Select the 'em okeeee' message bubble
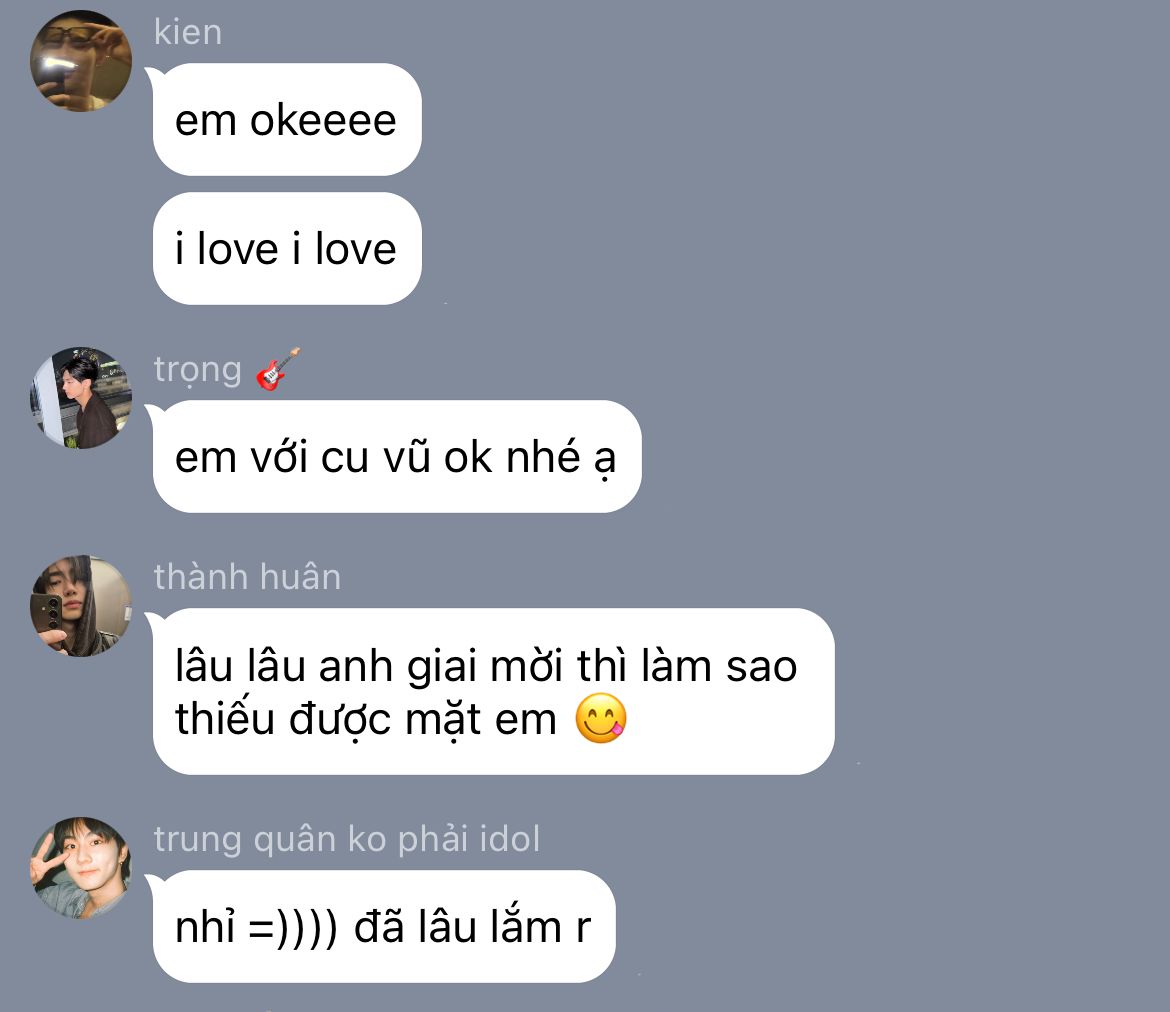 coord(287,119)
